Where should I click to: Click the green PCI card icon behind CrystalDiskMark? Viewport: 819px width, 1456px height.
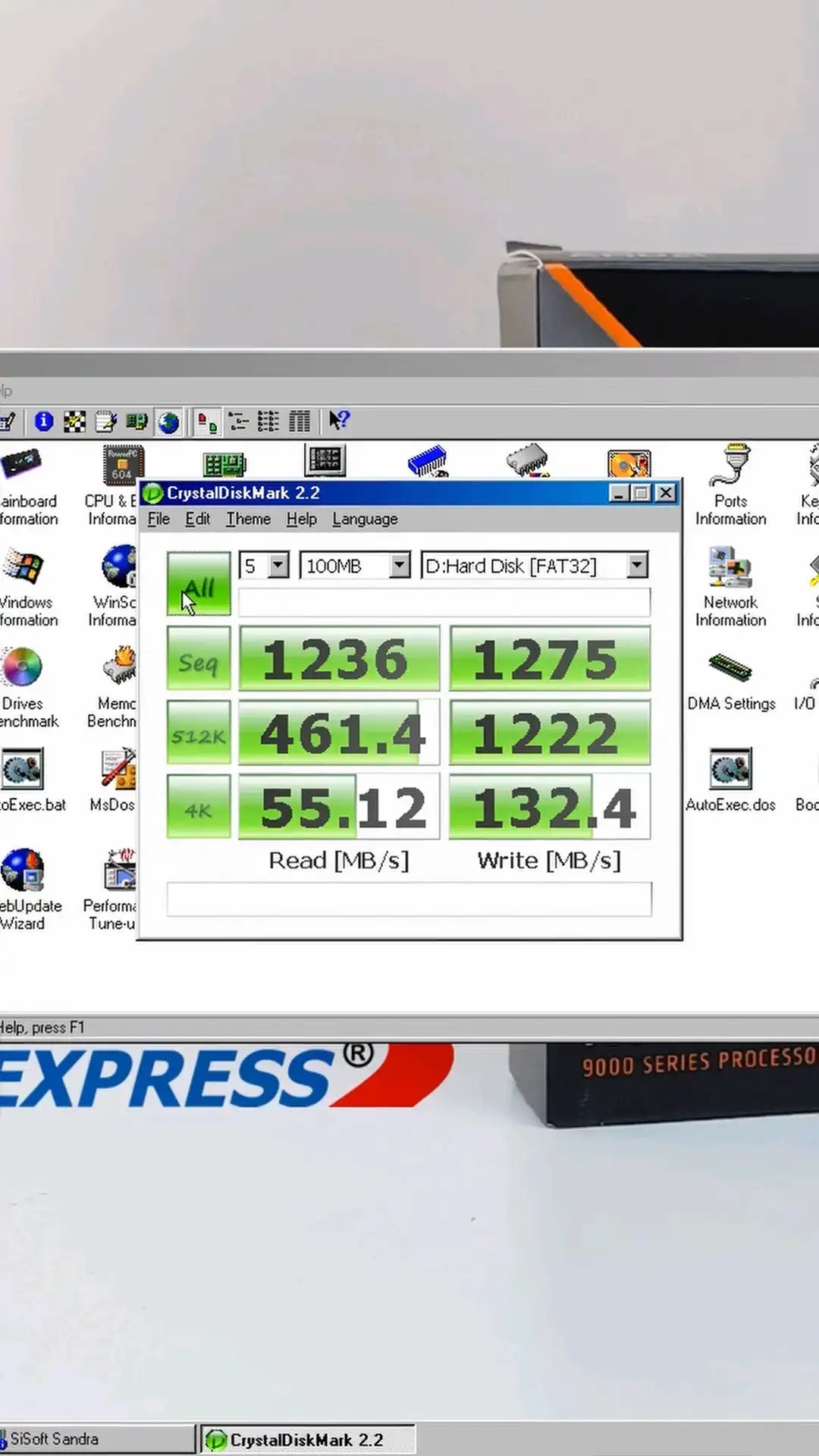(x=224, y=463)
